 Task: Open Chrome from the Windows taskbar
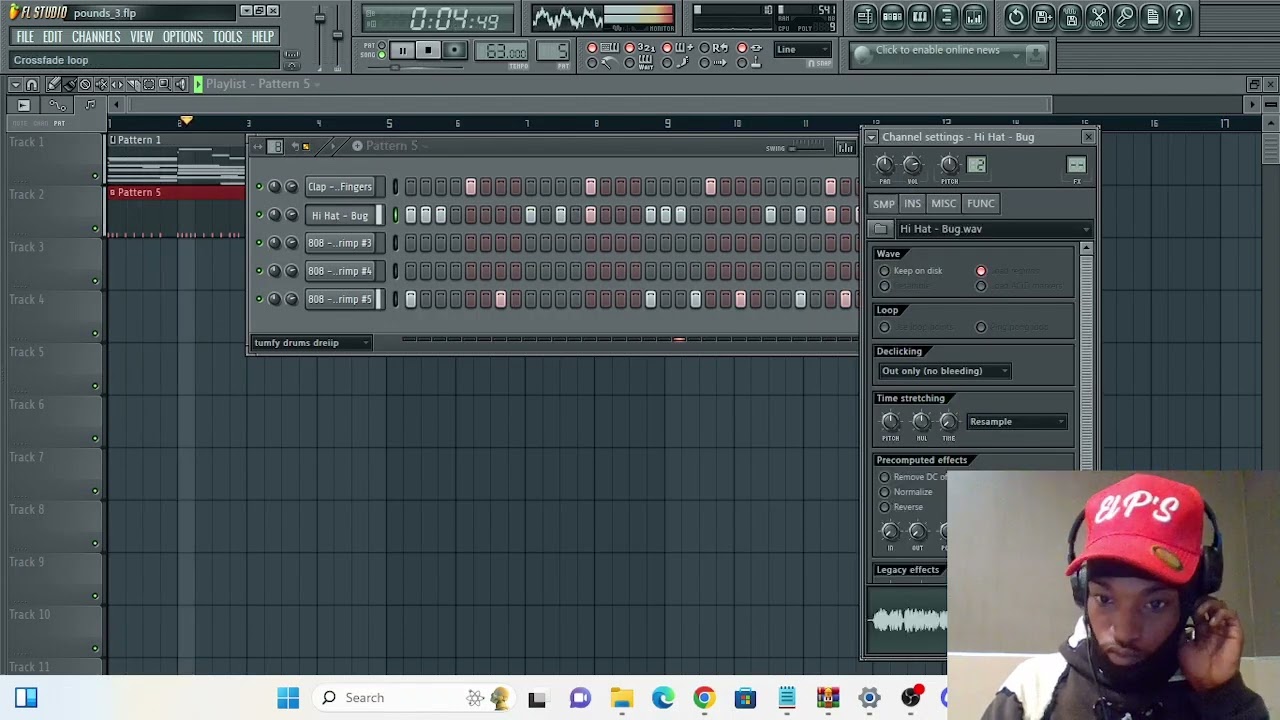point(704,698)
